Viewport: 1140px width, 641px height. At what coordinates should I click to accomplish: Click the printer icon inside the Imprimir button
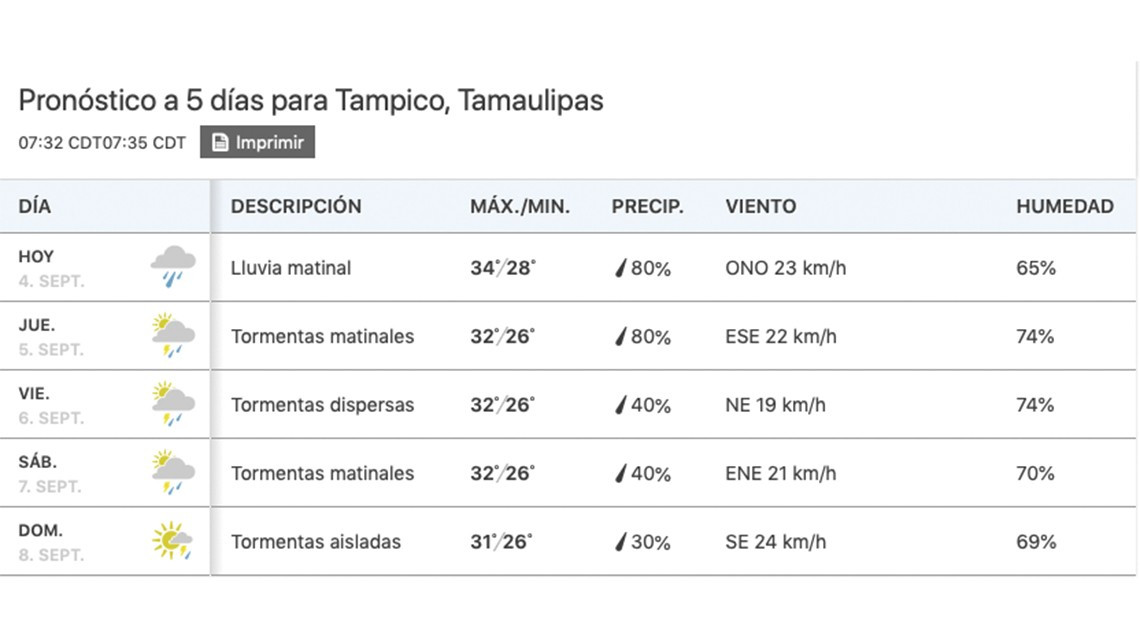click(218, 141)
